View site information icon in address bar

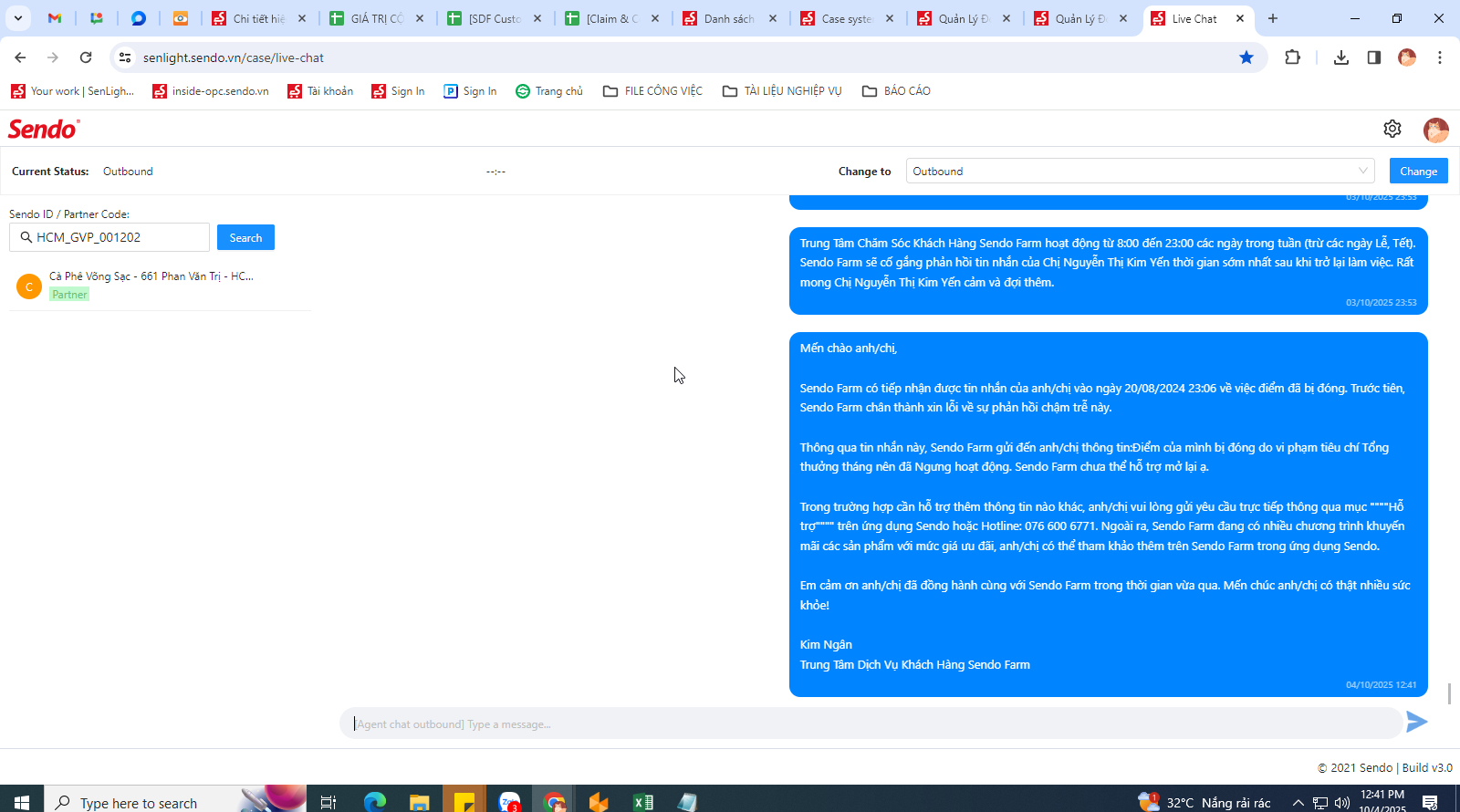click(x=125, y=57)
